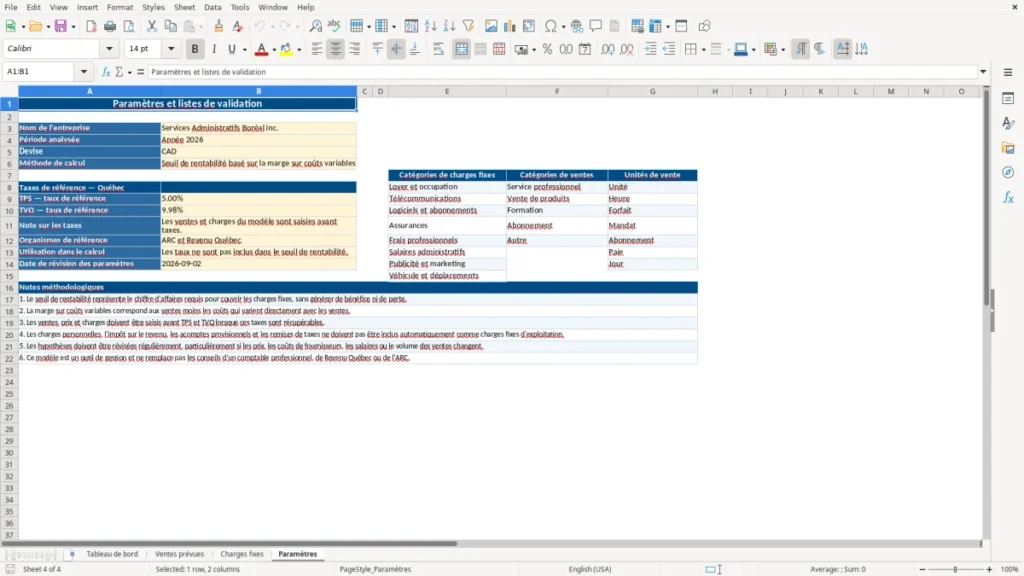Toggle Wrap Text
Image resolution: width=1024 pixels, height=576 pixels.
438,49
